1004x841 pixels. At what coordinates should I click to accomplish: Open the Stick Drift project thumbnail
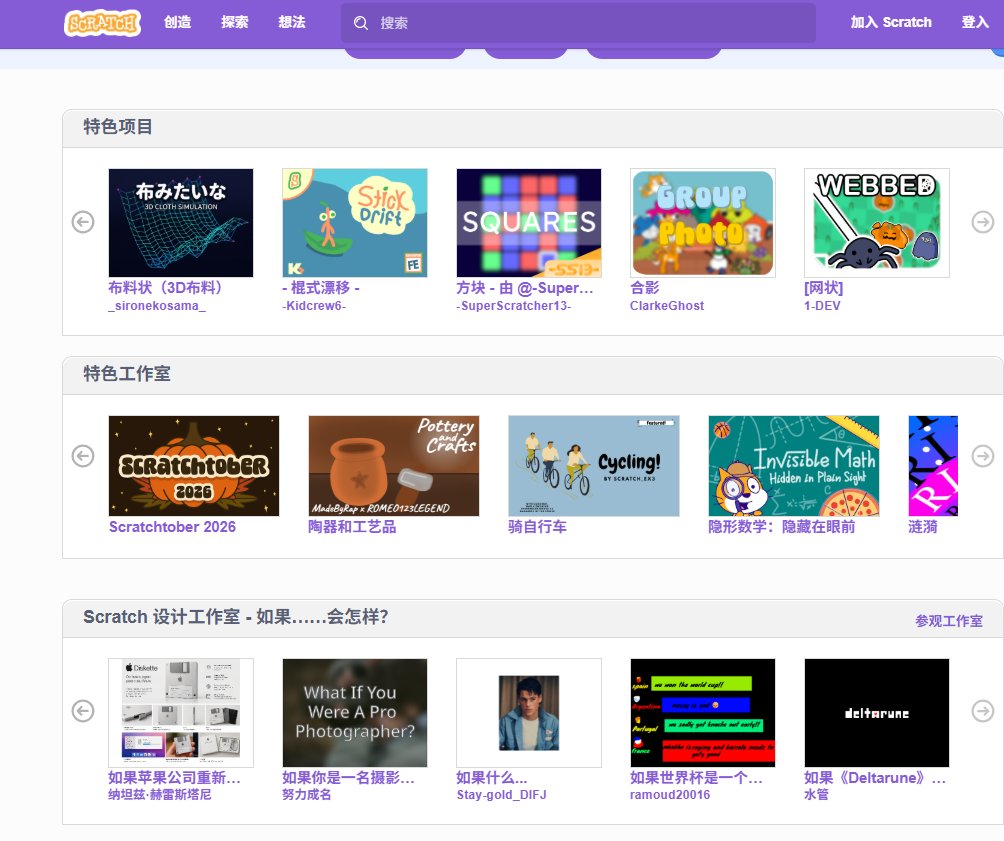coord(355,223)
